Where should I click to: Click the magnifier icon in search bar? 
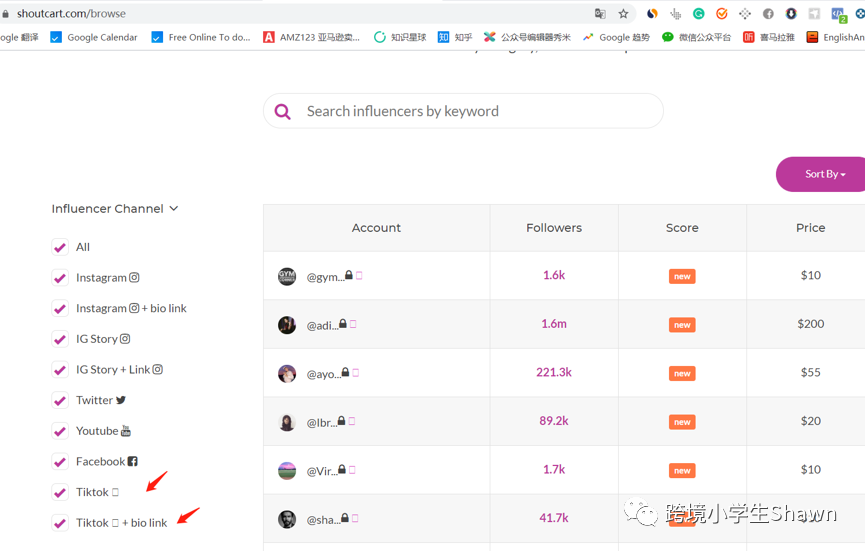pos(283,112)
